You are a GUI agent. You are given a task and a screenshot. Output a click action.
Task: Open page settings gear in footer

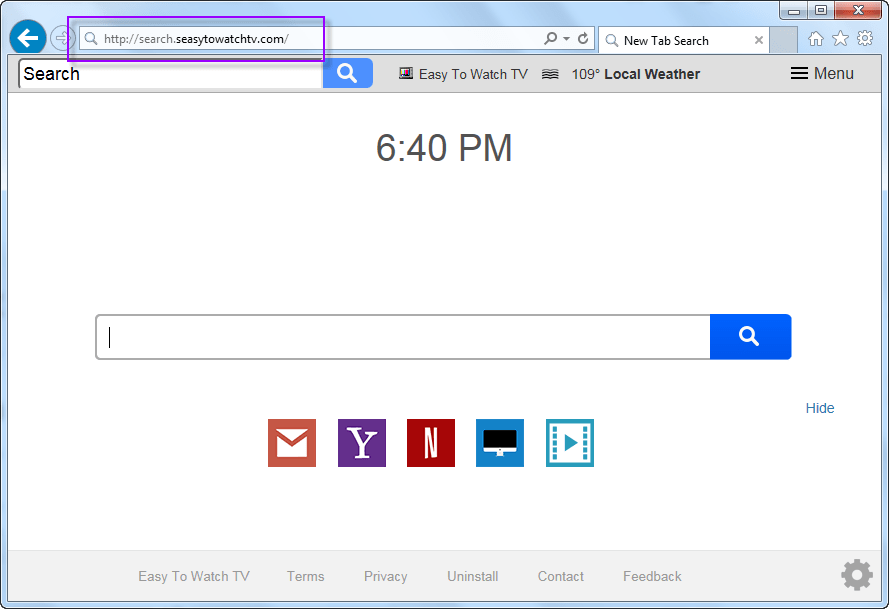pos(857,575)
